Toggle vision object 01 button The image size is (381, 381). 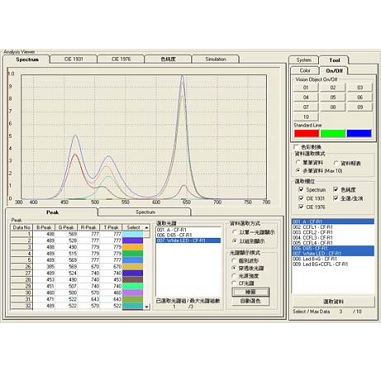click(x=306, y=87)
